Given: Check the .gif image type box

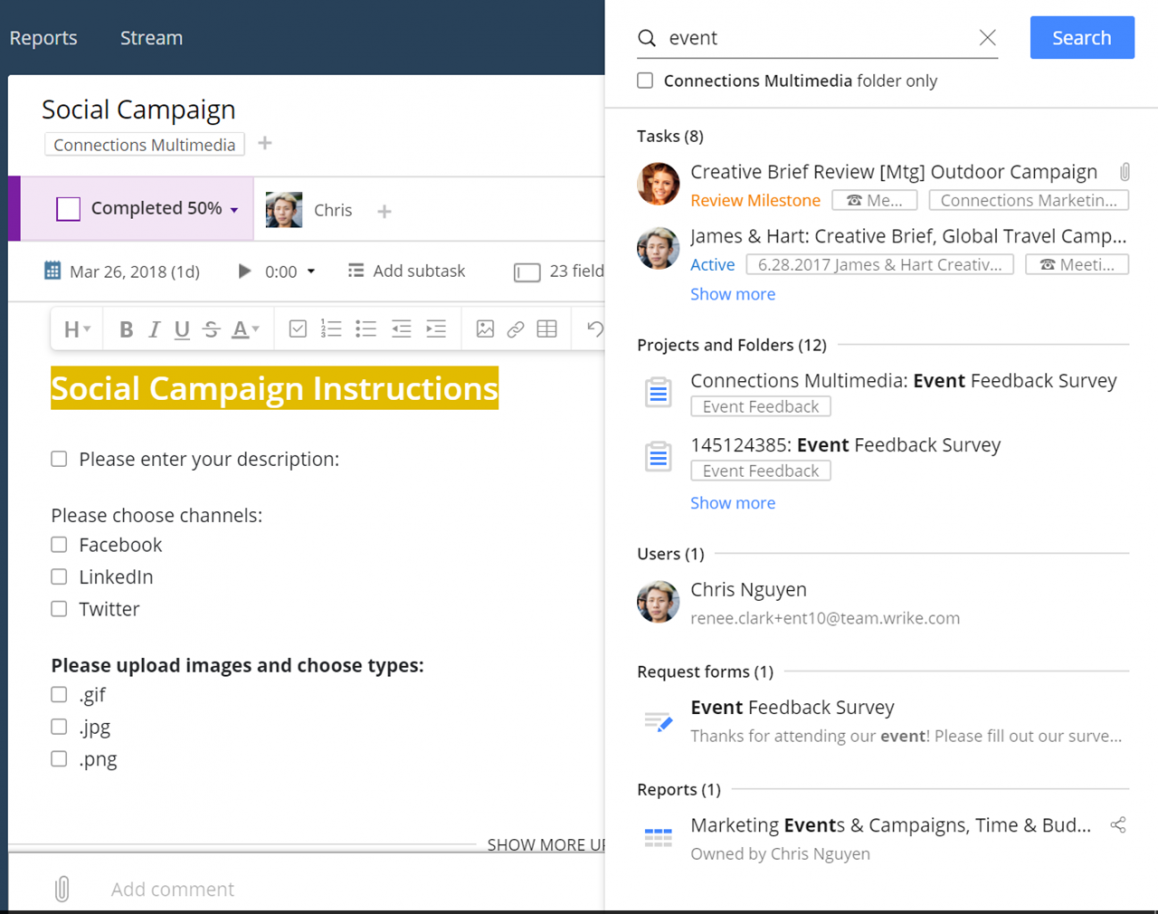Looking at the screenshot, I should click(59, 695).
